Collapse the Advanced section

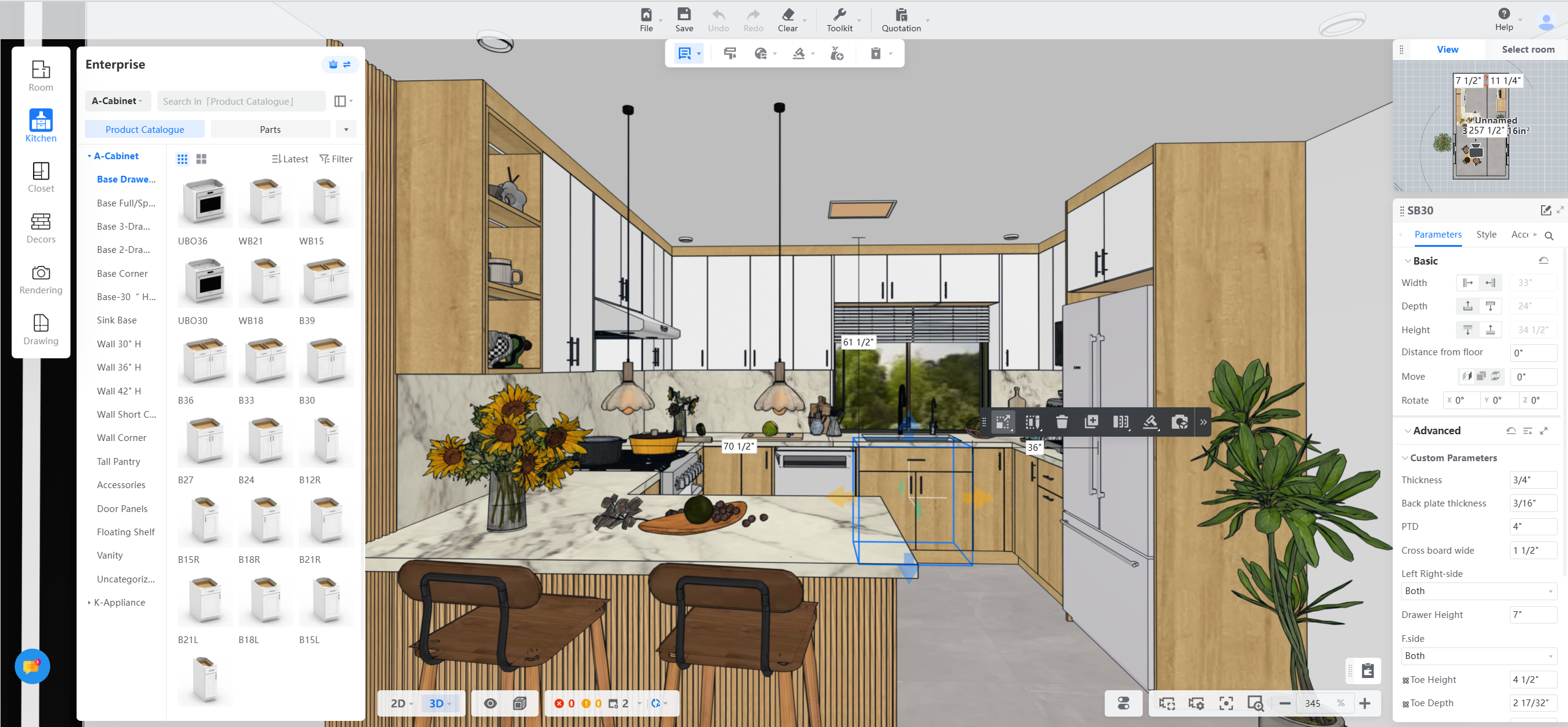click(1407, 431)
